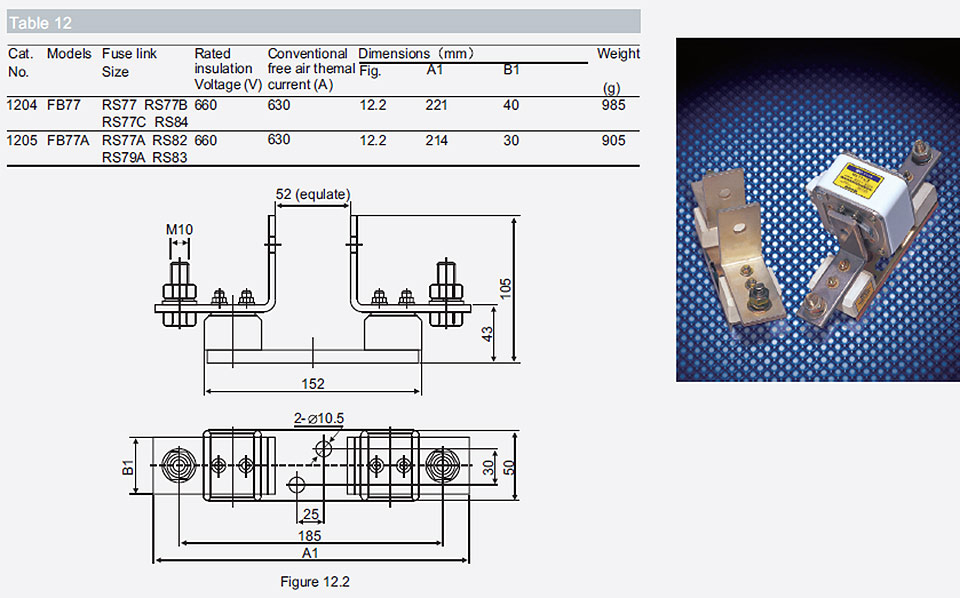Select catalog number "1204"
Screen dimensions: 960x598
(x=22, y=105)
